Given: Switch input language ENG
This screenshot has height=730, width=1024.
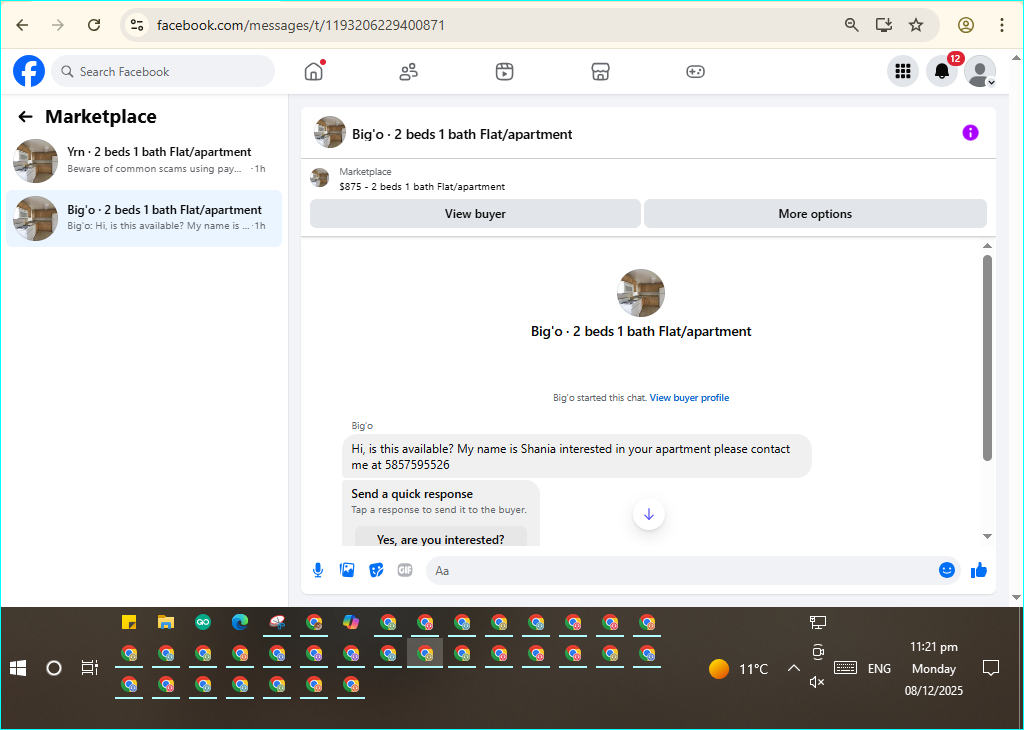Looking at the screenshot, I should 879,669.
